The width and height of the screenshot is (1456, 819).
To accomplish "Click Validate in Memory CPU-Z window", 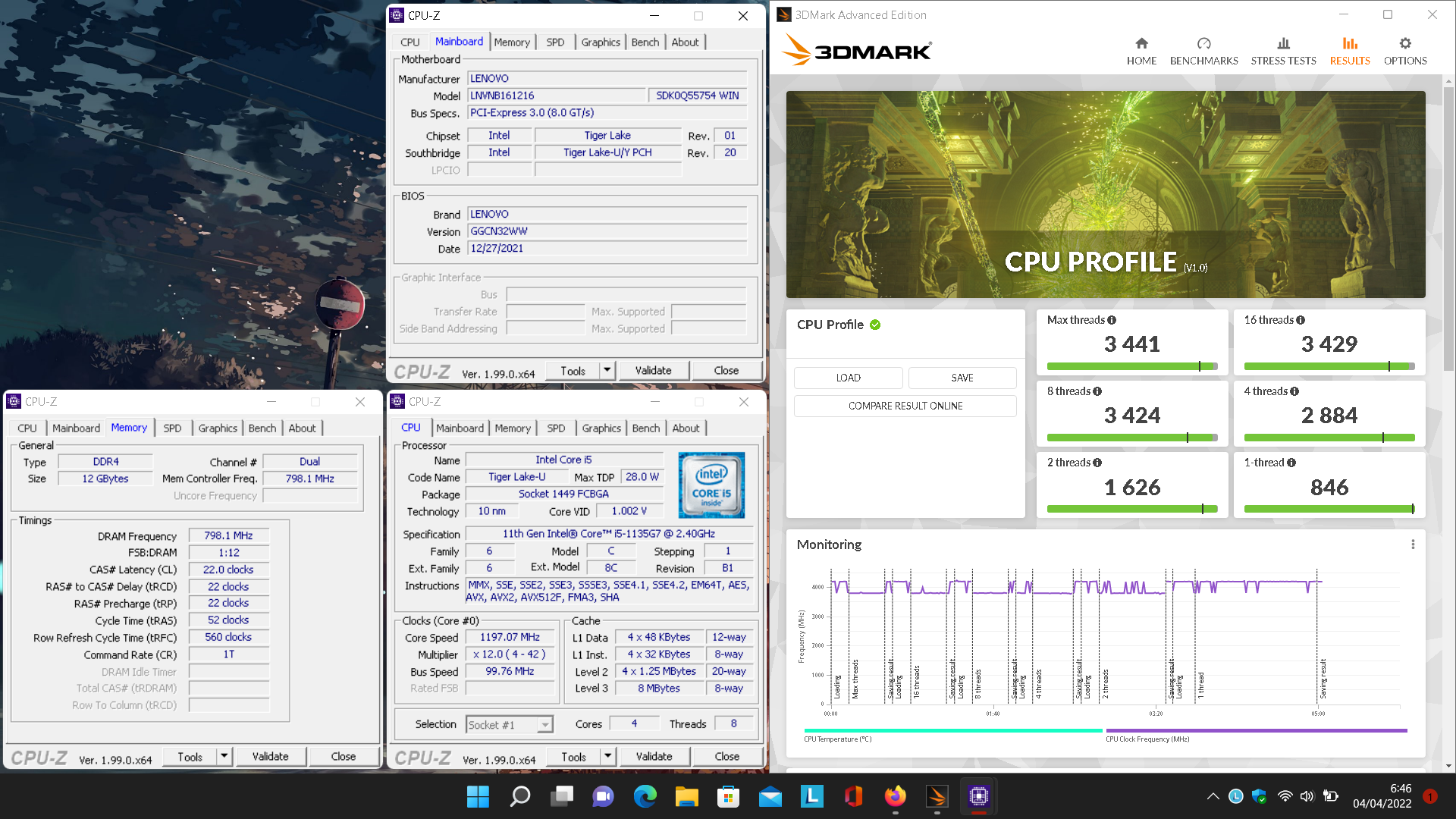I will click(x=270, y=756).
